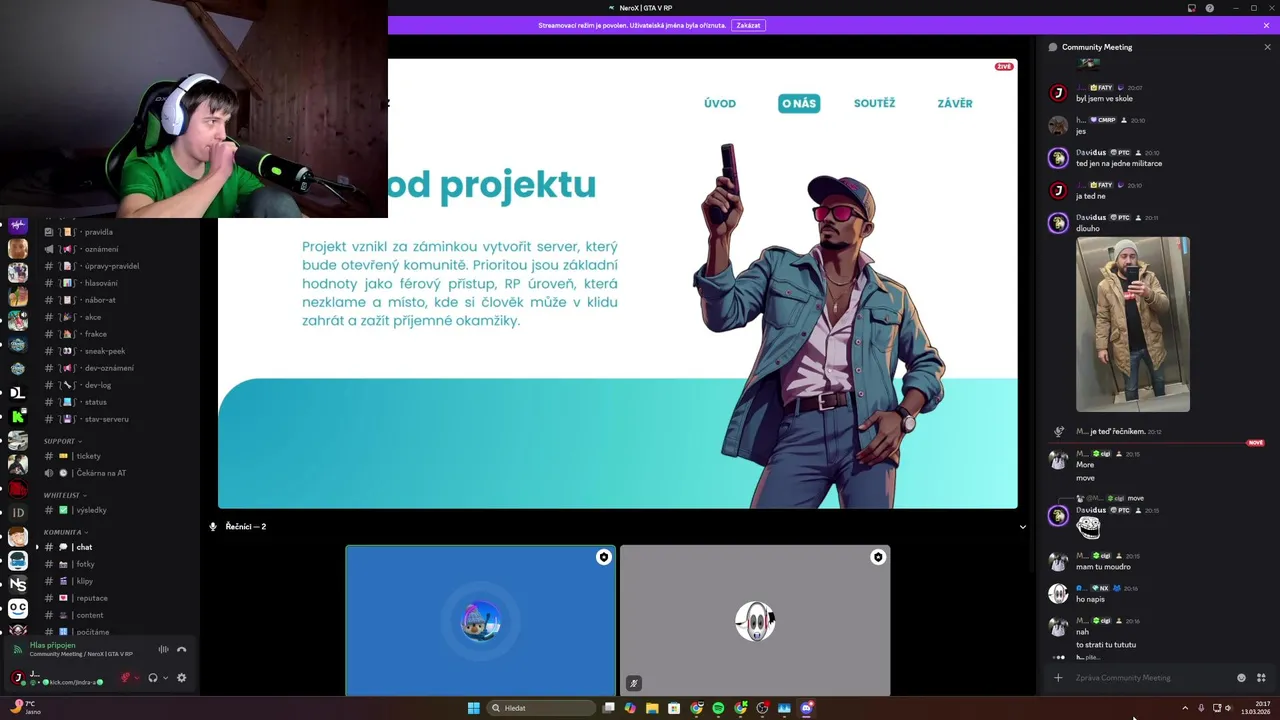This screenshot has height=720, width=1280.
Task: Collapse the Řečníci speakers section chevron
Action: tap(1022, 527)
